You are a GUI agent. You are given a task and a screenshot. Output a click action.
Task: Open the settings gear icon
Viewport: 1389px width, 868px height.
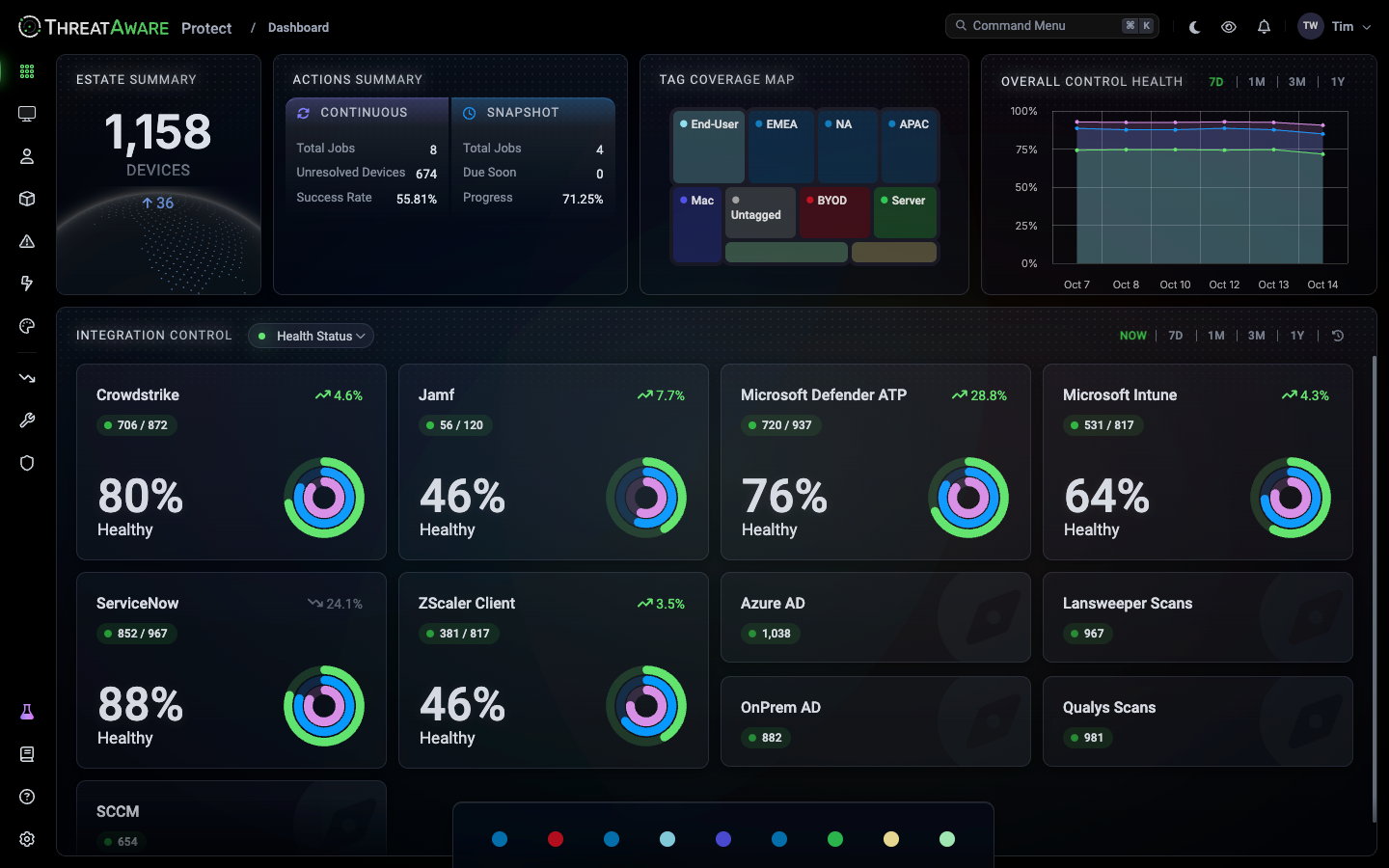point(27,839)
